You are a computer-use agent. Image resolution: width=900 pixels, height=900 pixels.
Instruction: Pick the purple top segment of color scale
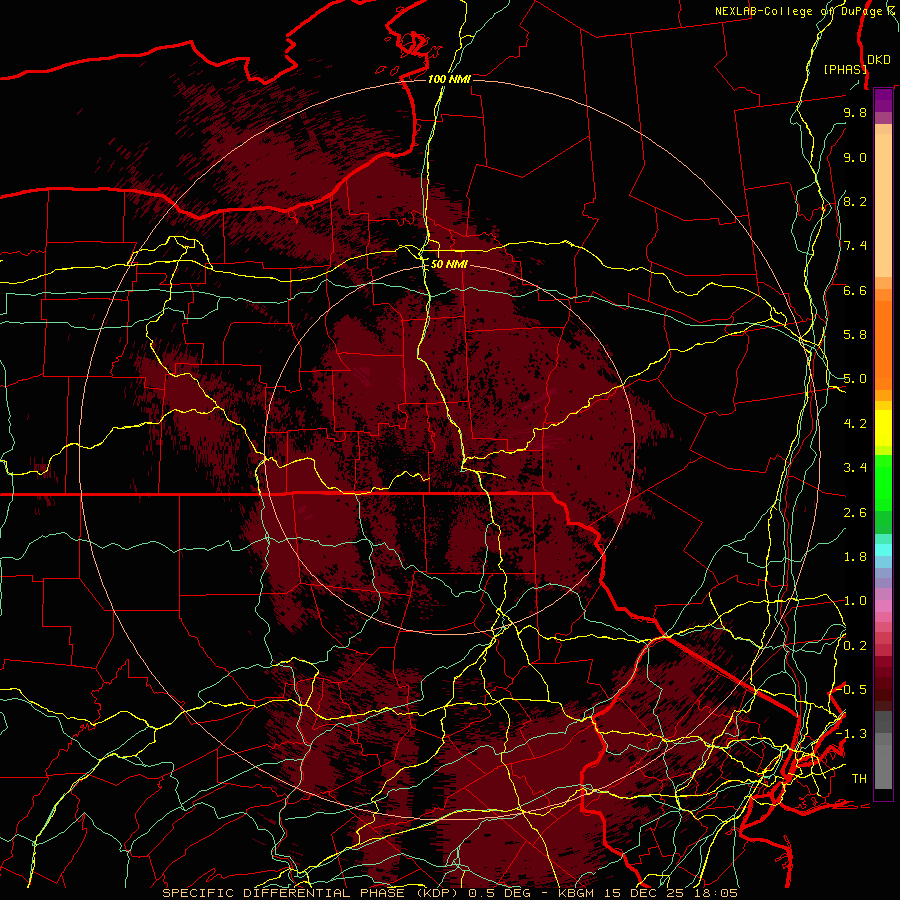click(x=883, y=100)
